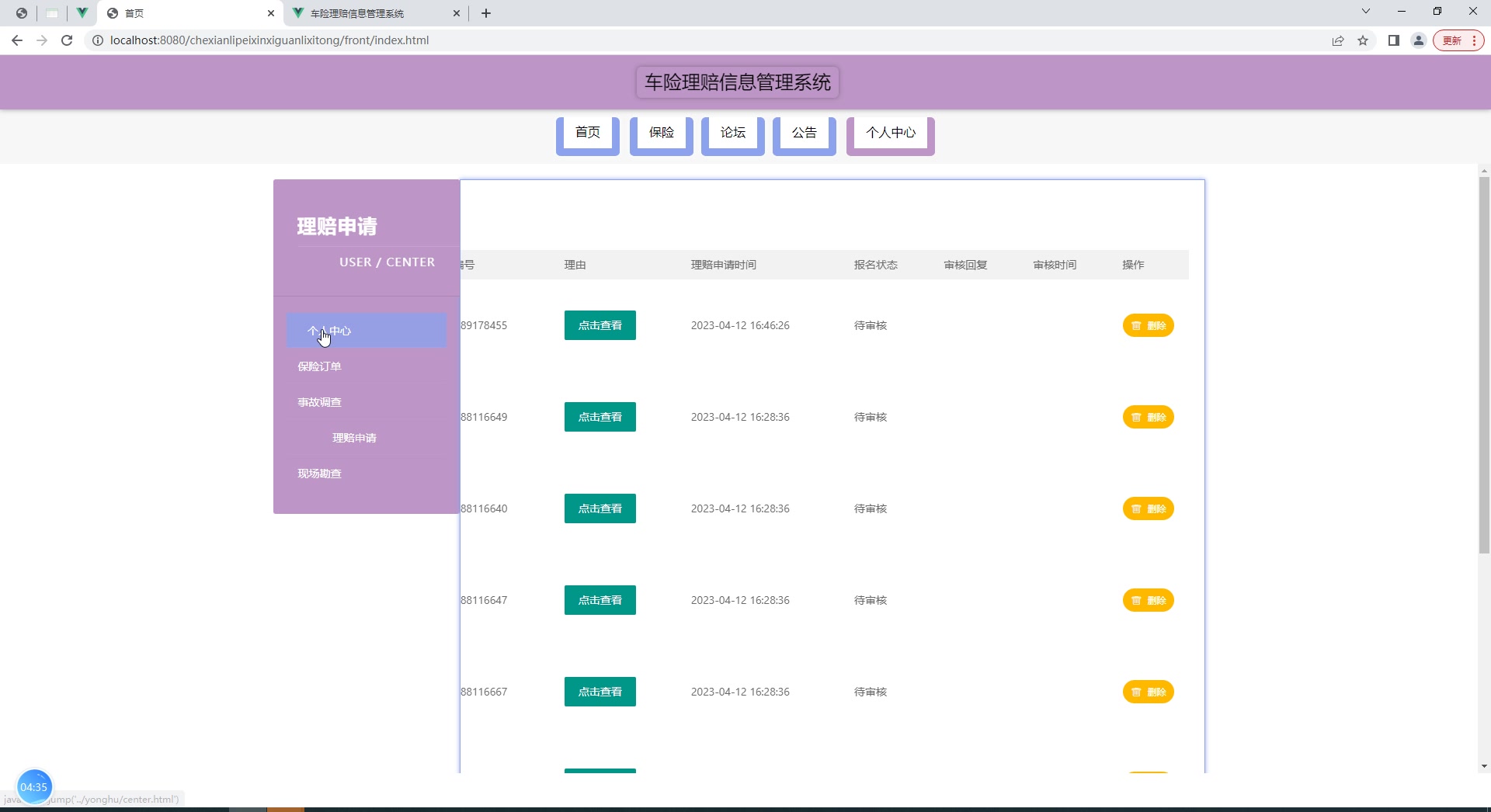Click the page vertical scrollbar thumb
This screenshot has height=812, width=1491.
point(1484,365)
